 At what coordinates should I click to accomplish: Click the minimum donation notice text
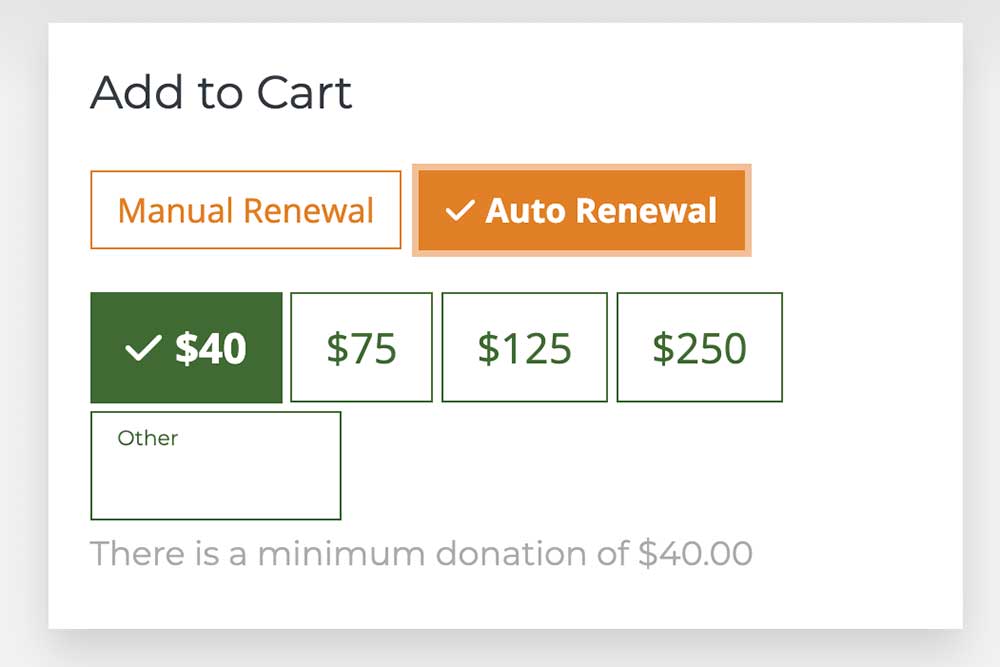(x=423, y=552)
